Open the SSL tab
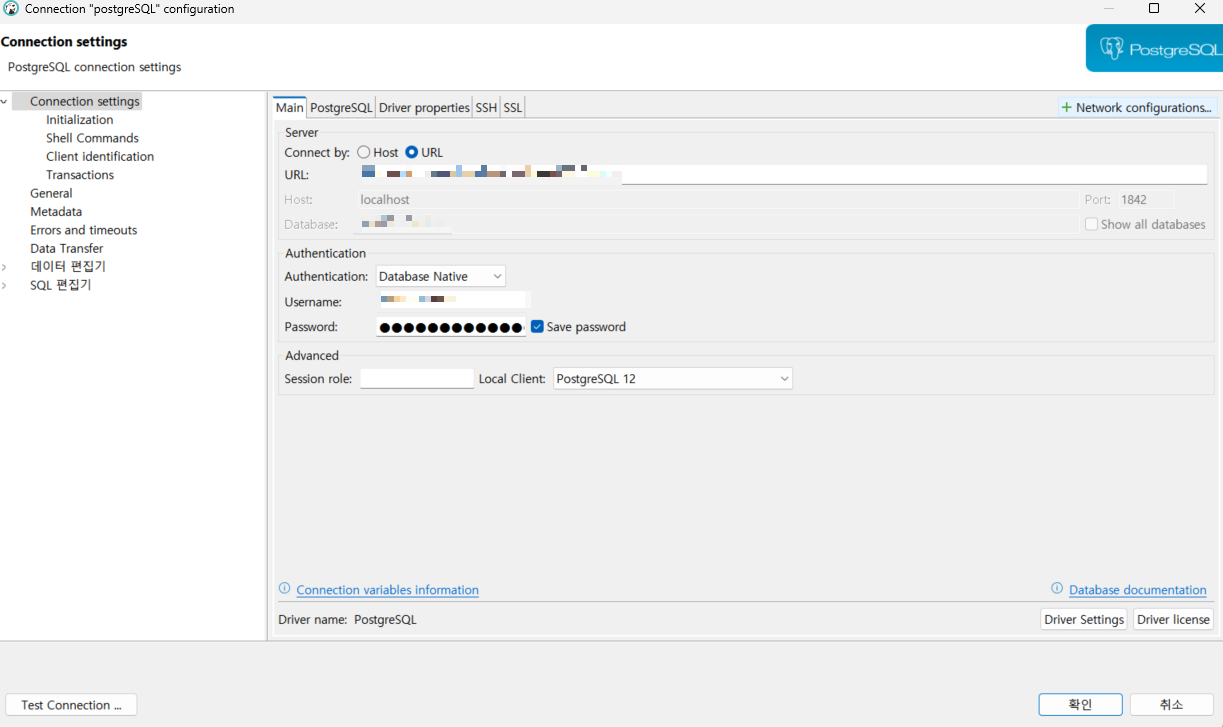 click(x=513, y=107)
